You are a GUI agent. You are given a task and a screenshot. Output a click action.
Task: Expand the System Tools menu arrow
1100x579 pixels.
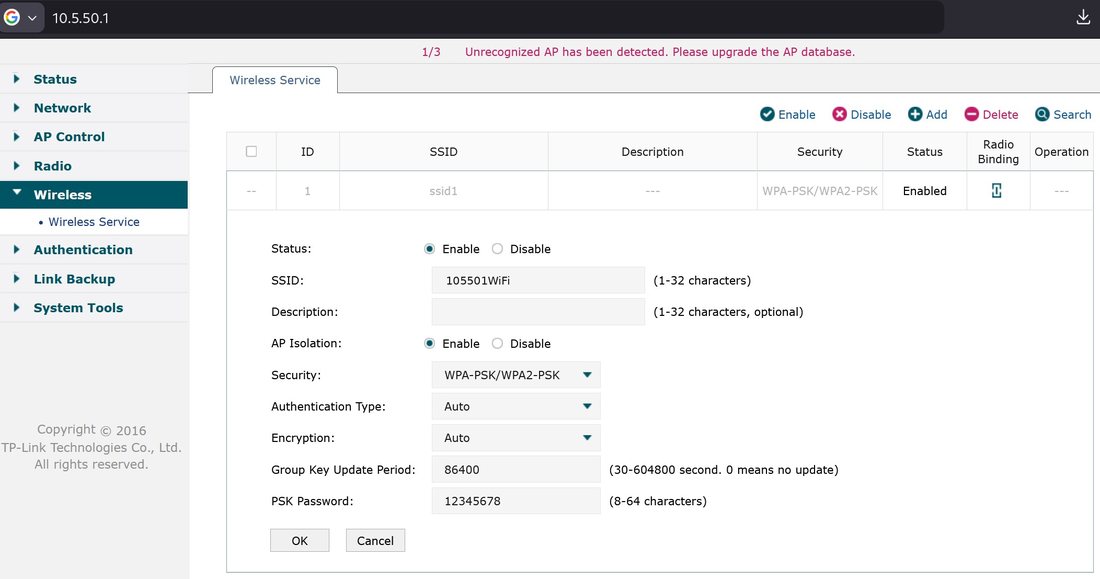(16, 307)
